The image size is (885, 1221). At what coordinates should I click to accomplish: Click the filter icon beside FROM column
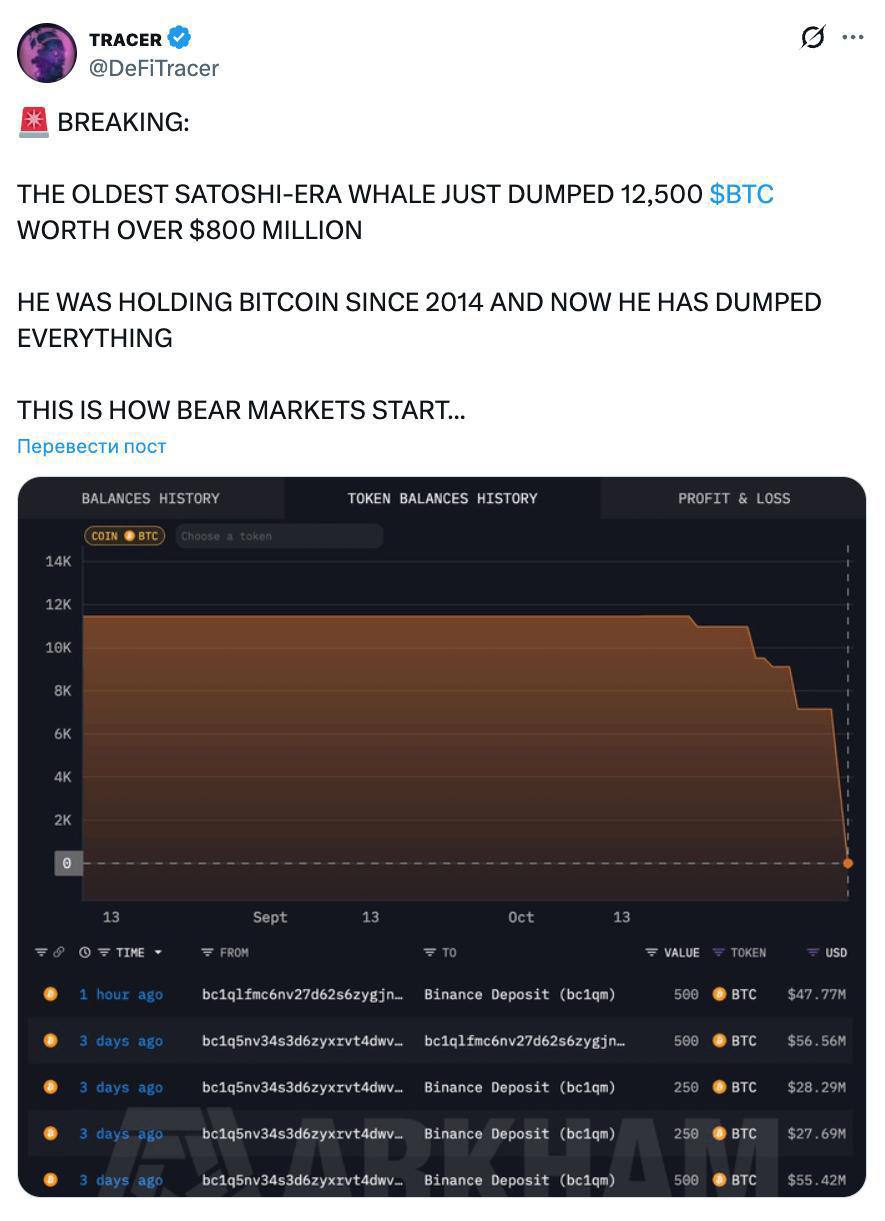207,953
